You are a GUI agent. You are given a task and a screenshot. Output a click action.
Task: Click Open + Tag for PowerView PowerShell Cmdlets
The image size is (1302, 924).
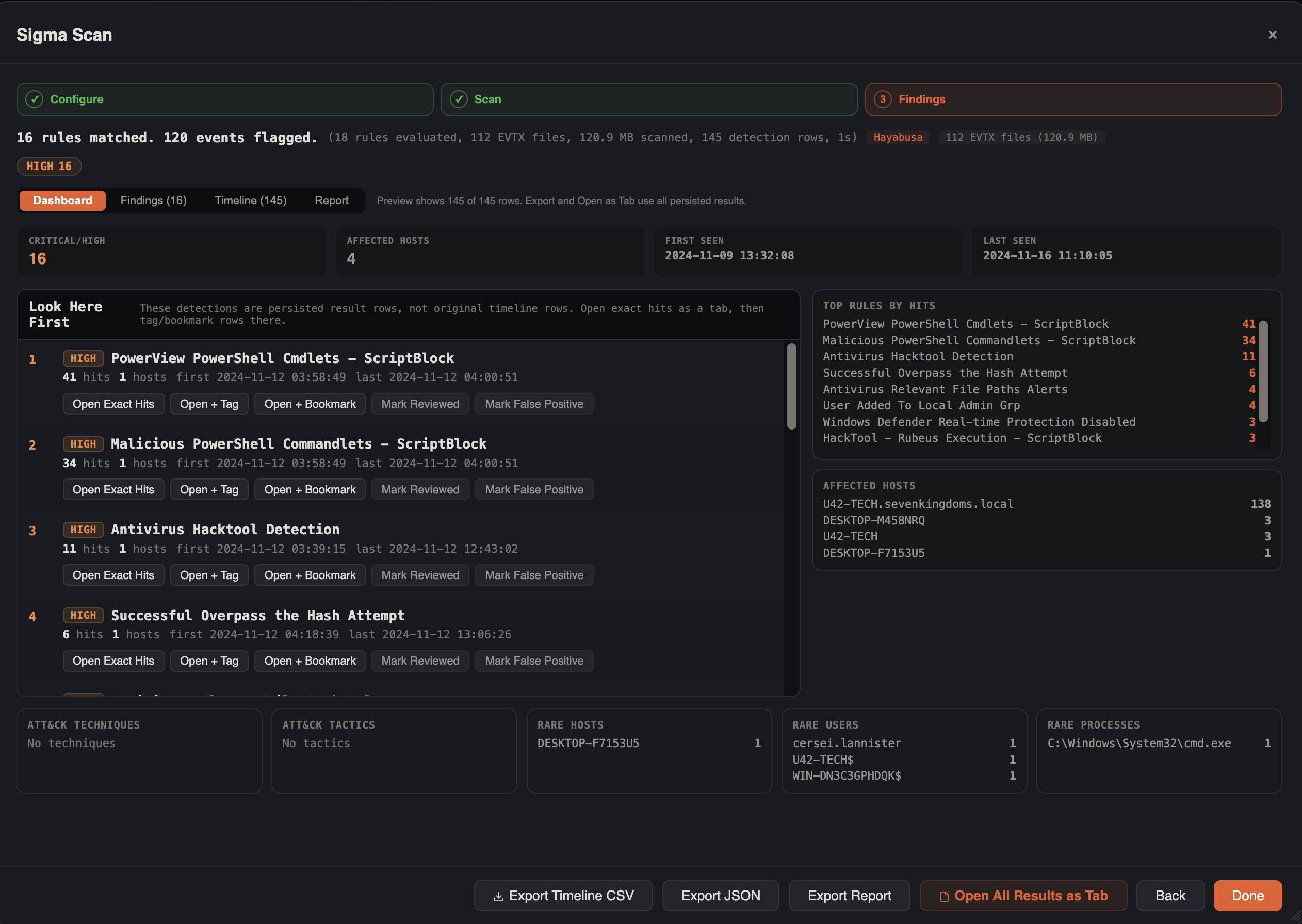click(209, 404)
